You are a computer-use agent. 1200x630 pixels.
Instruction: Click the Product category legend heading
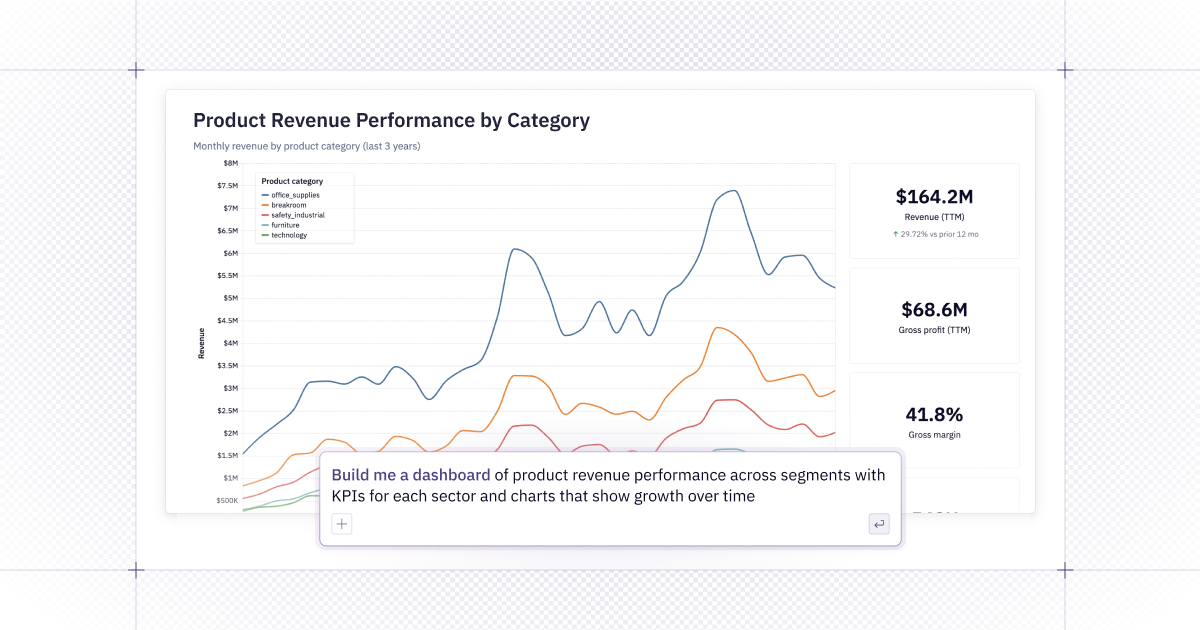(x=292, y=181)
